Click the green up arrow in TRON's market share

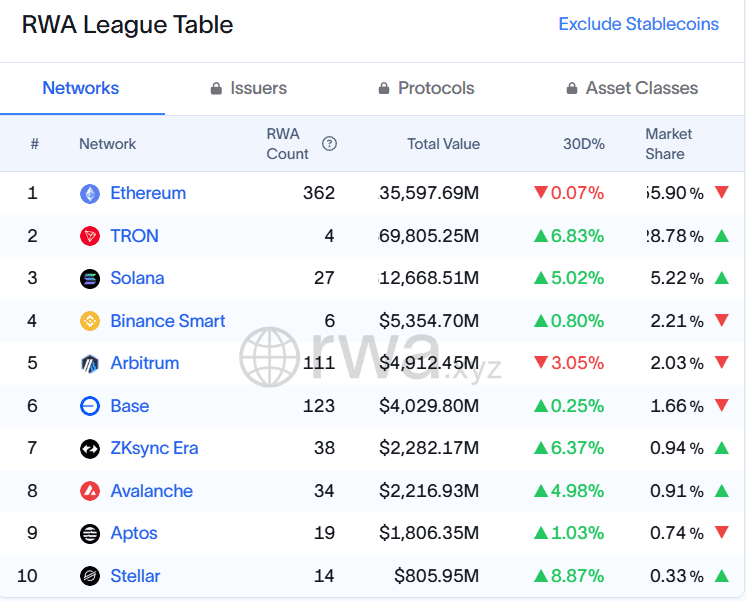click(x=722, y=235)
